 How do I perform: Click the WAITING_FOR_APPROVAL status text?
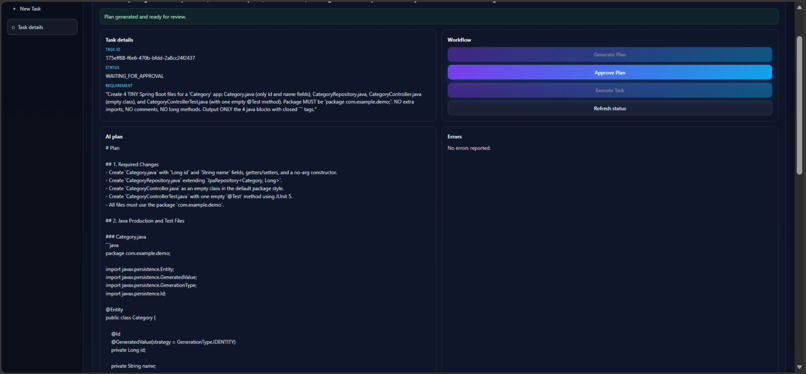[x=135, y=76]
